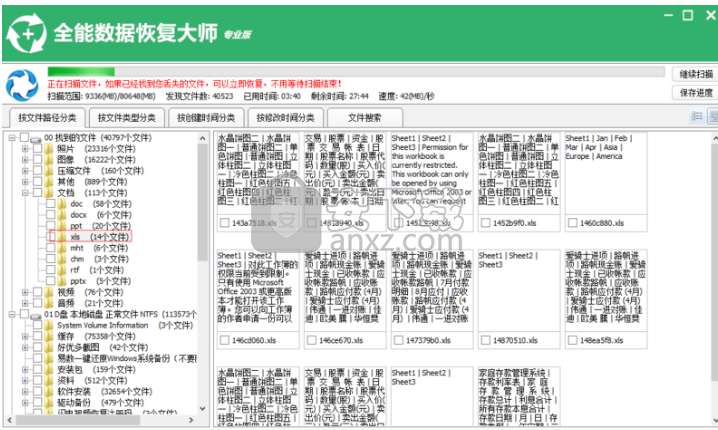This screenshot has height=430, width=718.
Task: Click the 安装包 folder icon
Action: tap(49, 370)
